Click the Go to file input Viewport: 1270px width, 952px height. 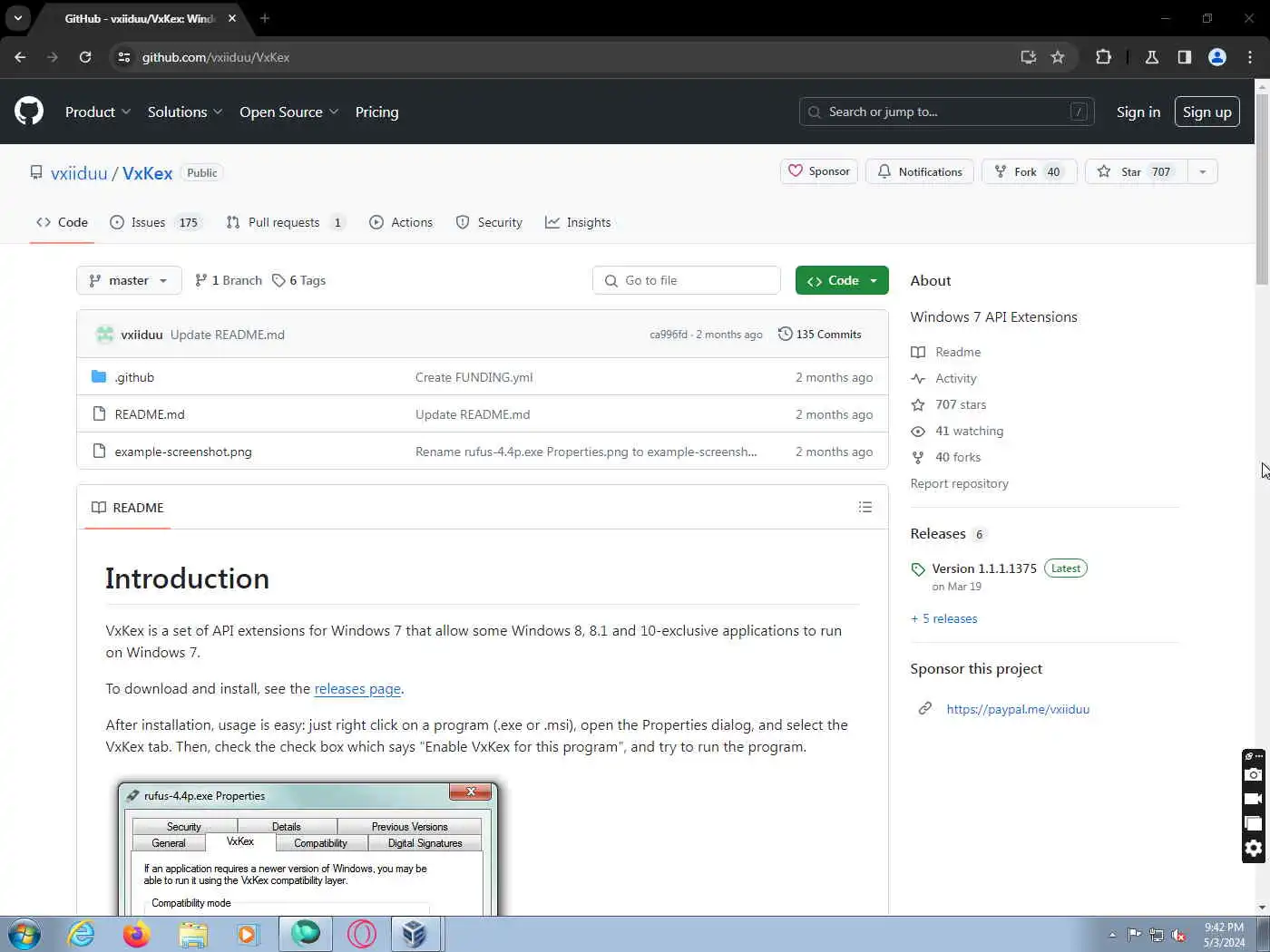click(686, 280)
